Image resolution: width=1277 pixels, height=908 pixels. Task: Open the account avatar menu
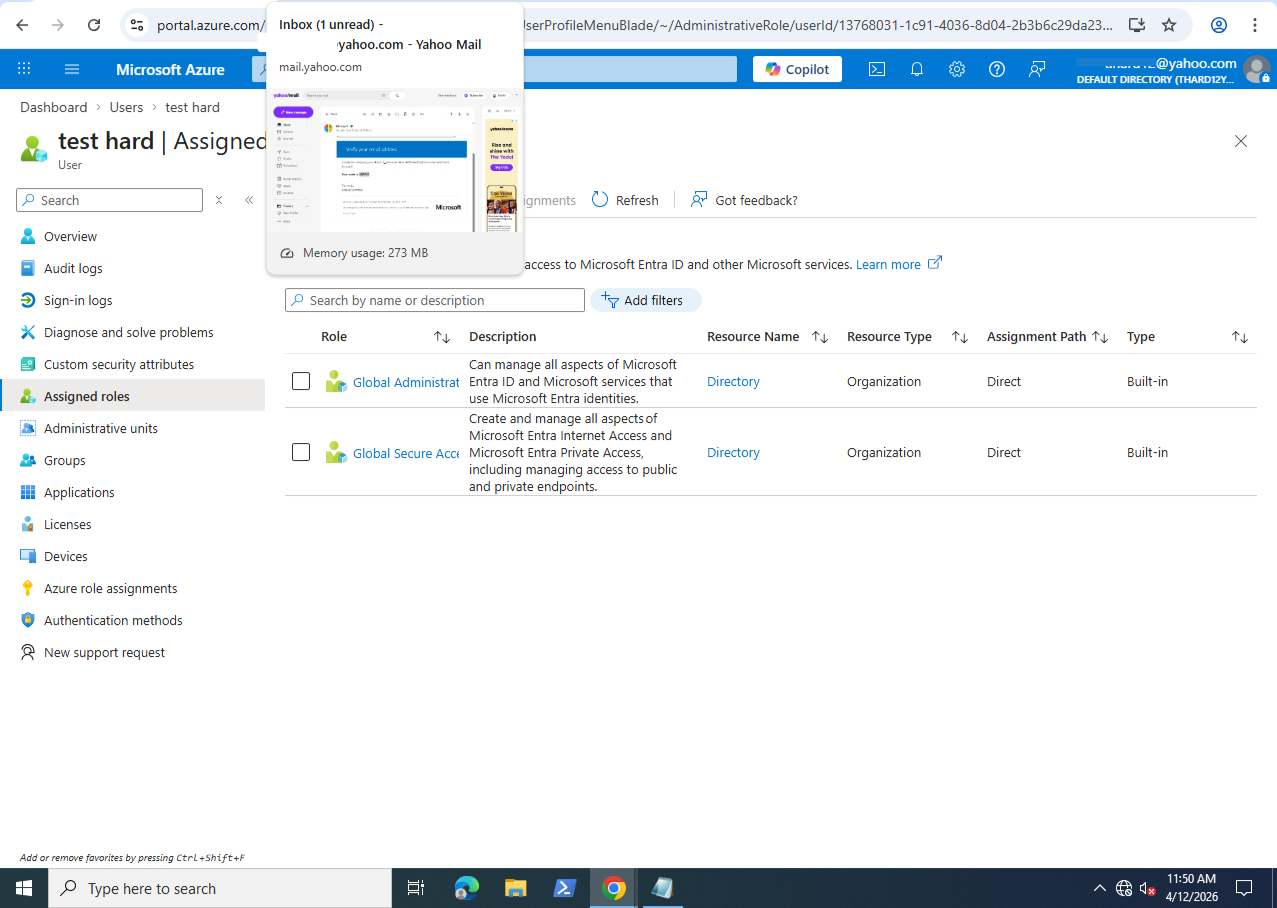[1256, 69]
